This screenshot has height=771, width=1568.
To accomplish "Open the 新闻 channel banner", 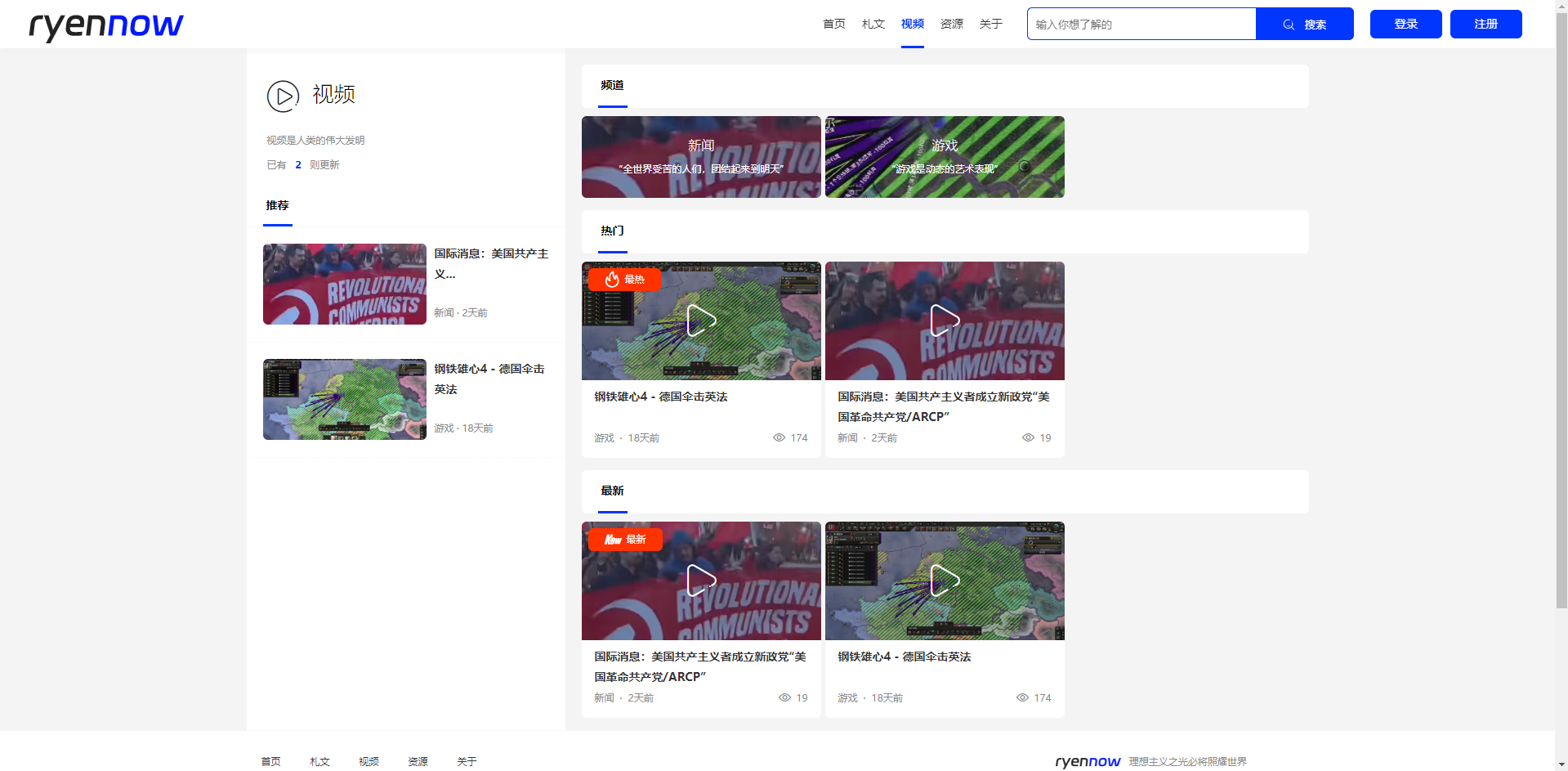I will click(701, 157).
